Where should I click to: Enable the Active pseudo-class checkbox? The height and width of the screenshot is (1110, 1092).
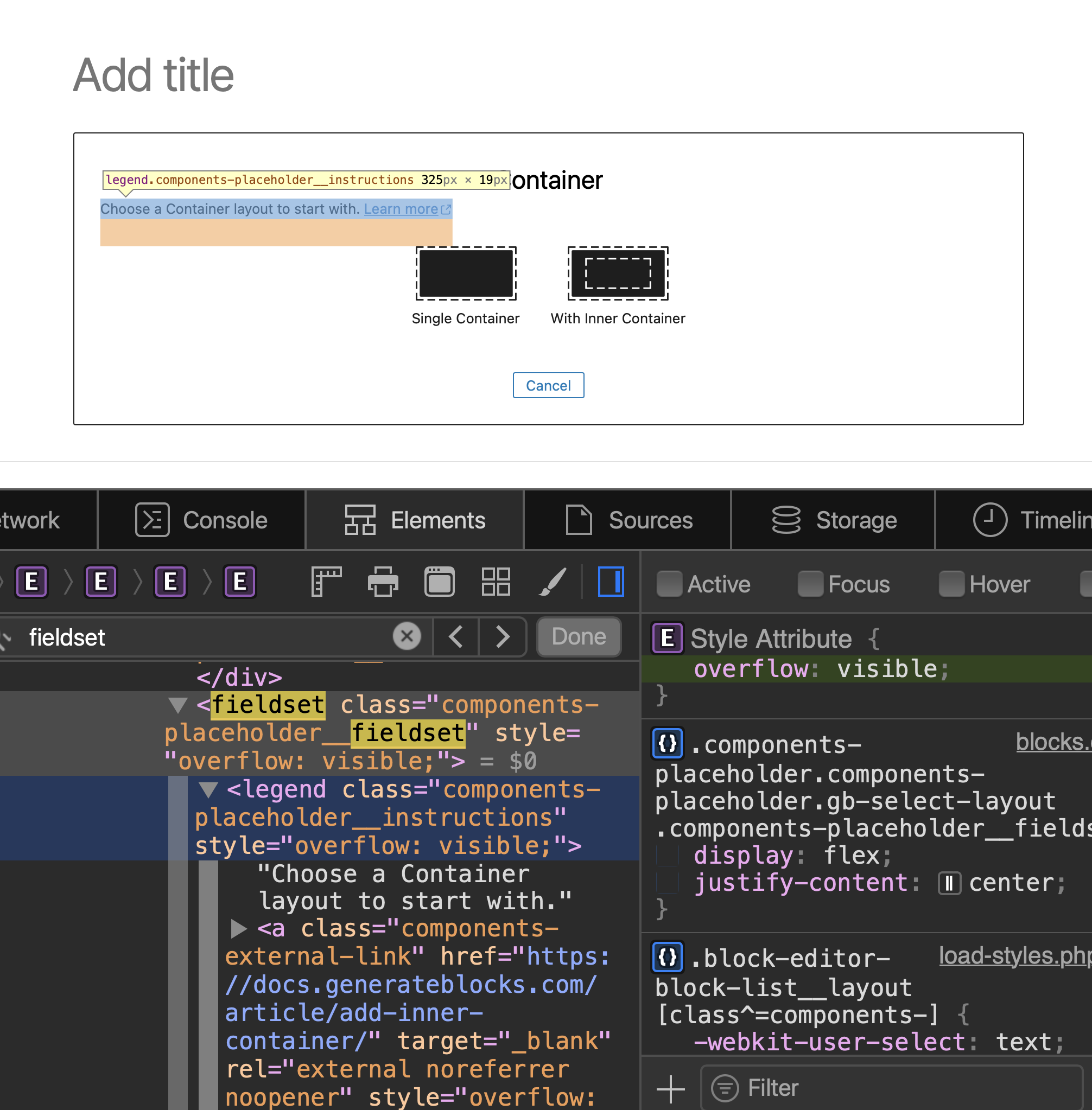[x=669, y=584]
